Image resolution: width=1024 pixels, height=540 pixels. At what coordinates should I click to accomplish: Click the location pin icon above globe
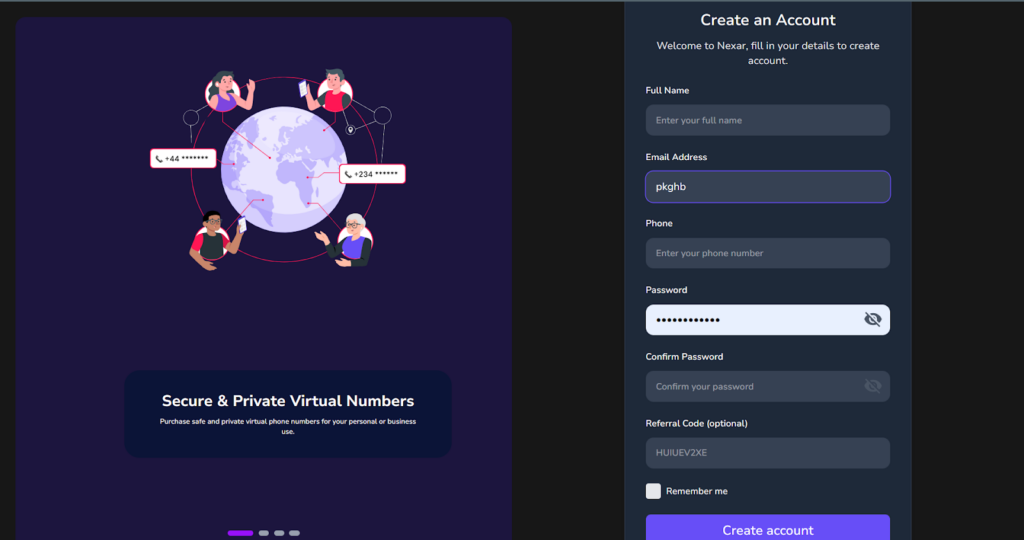pyautogui.click(x=350, y=130)
